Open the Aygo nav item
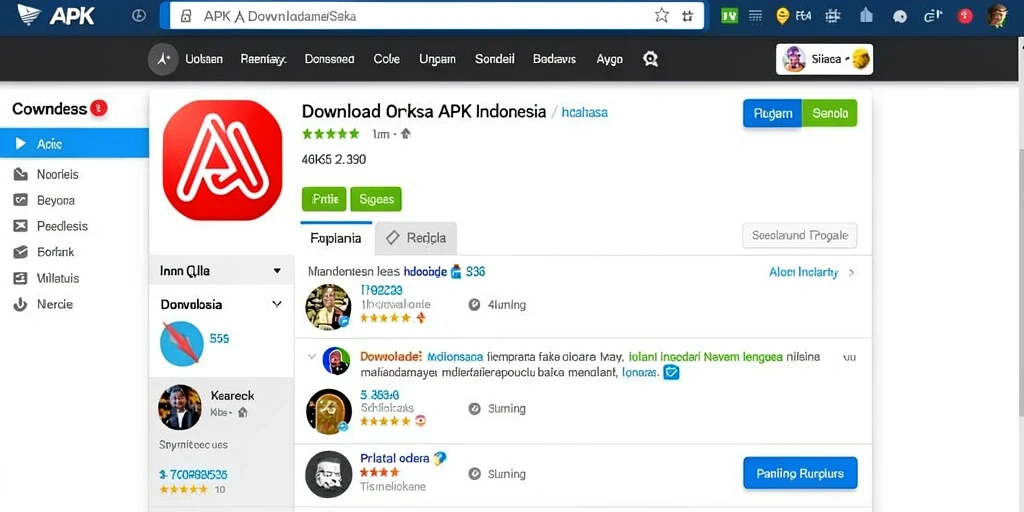 (609, 59)
